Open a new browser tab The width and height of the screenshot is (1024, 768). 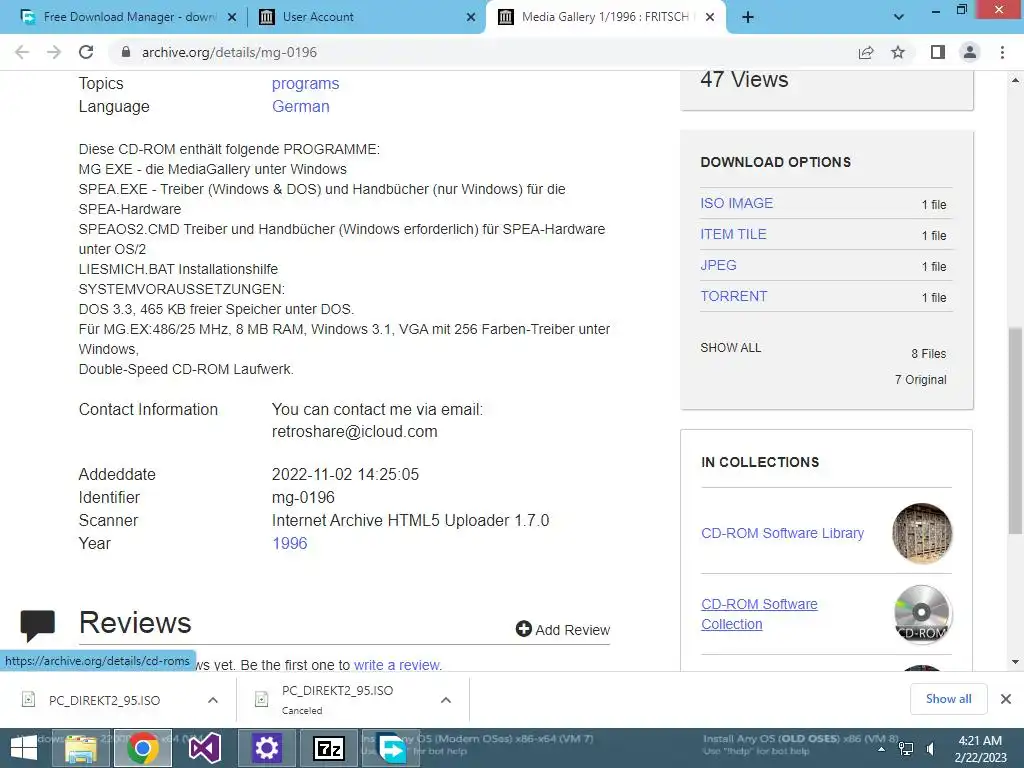tap(748, 17)
